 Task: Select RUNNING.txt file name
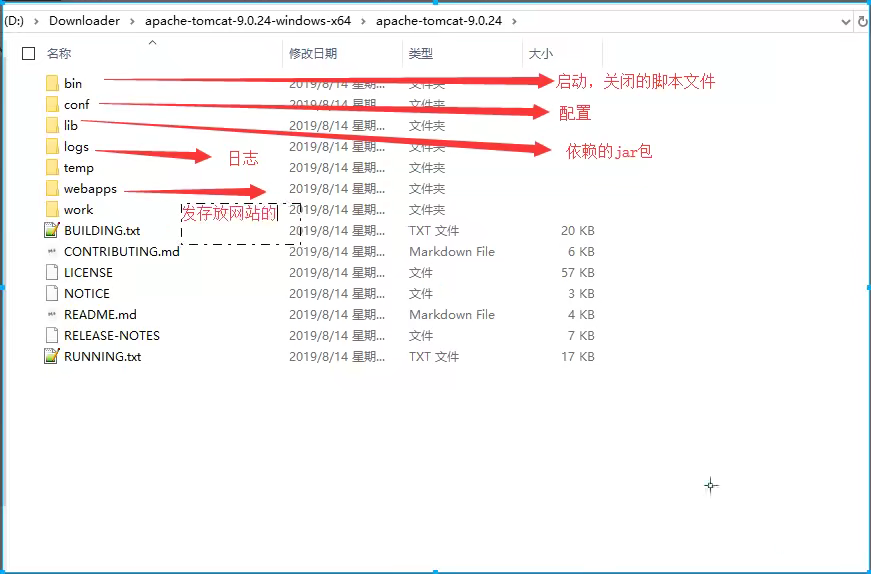[103, 356]
